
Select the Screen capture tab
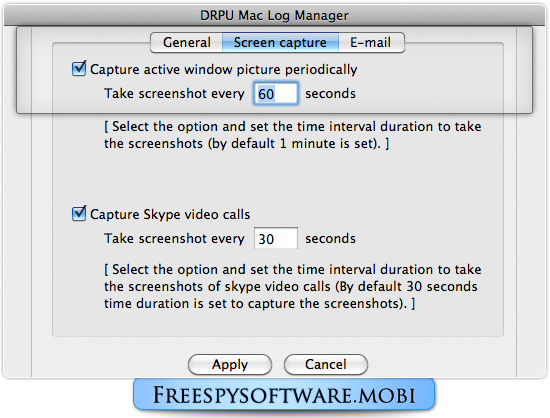[280, 43]
